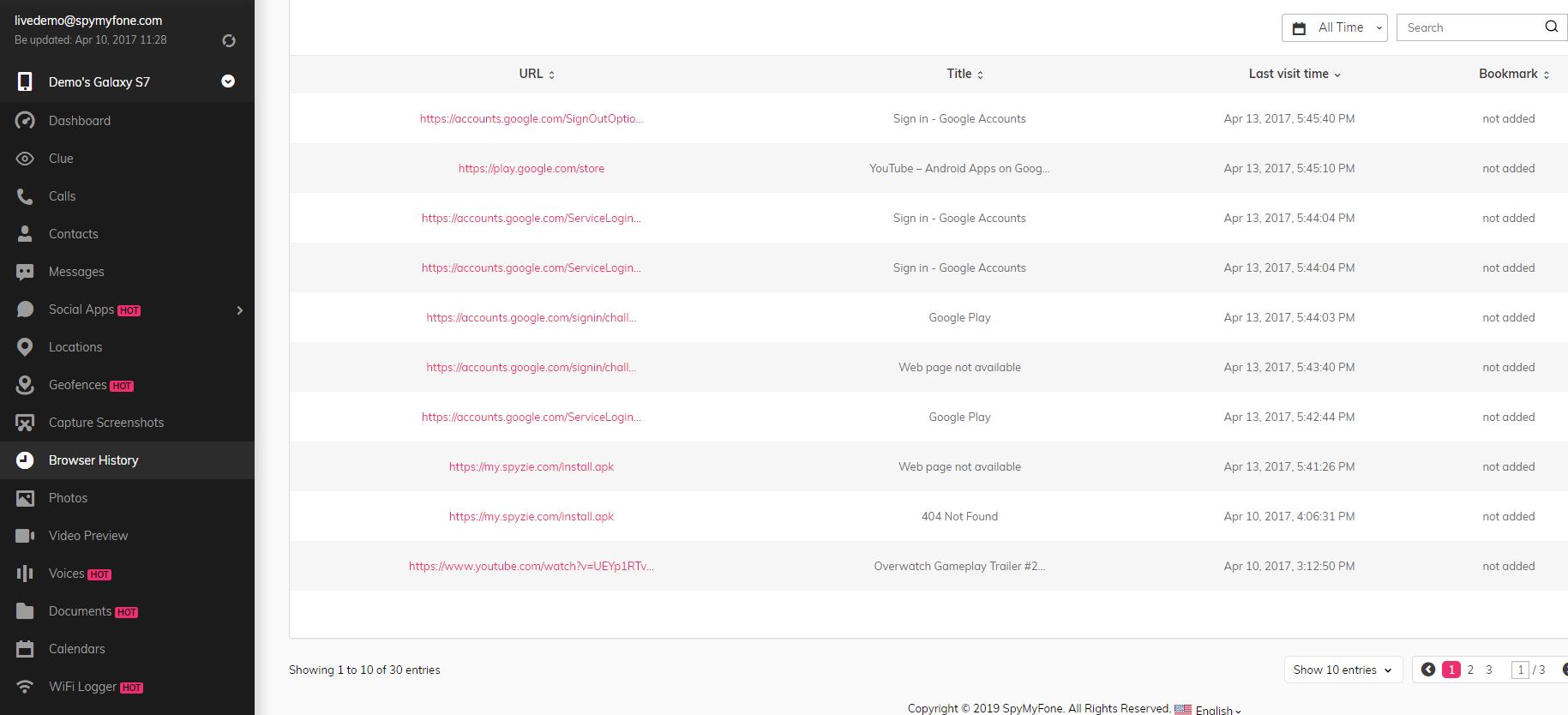The image size is (1568, 715).
Task: Click the Messages bubble icon
Action: [25, 272]
